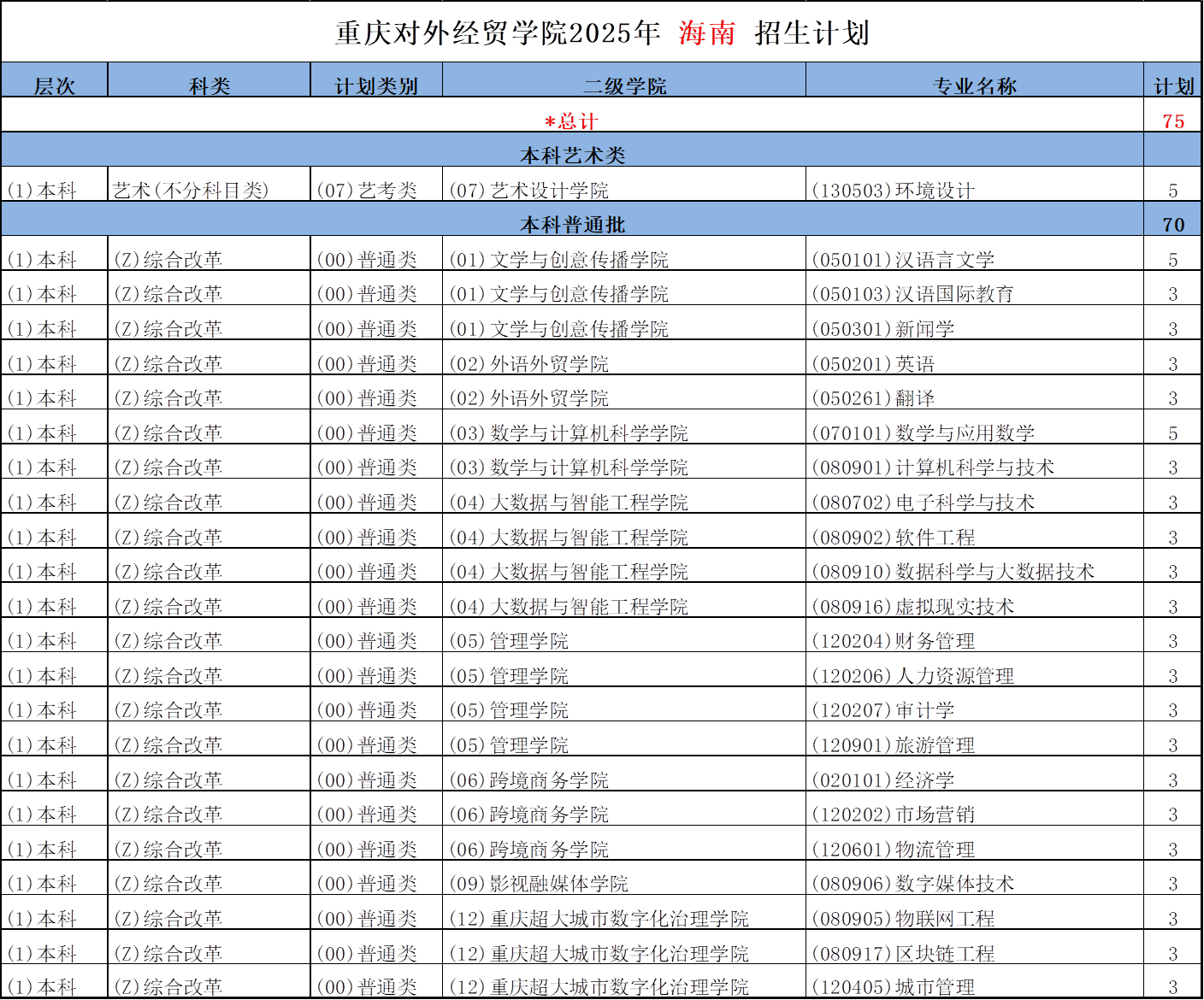
Task: Click the (130503)环境设计 major cell
Action: point(892,190)
